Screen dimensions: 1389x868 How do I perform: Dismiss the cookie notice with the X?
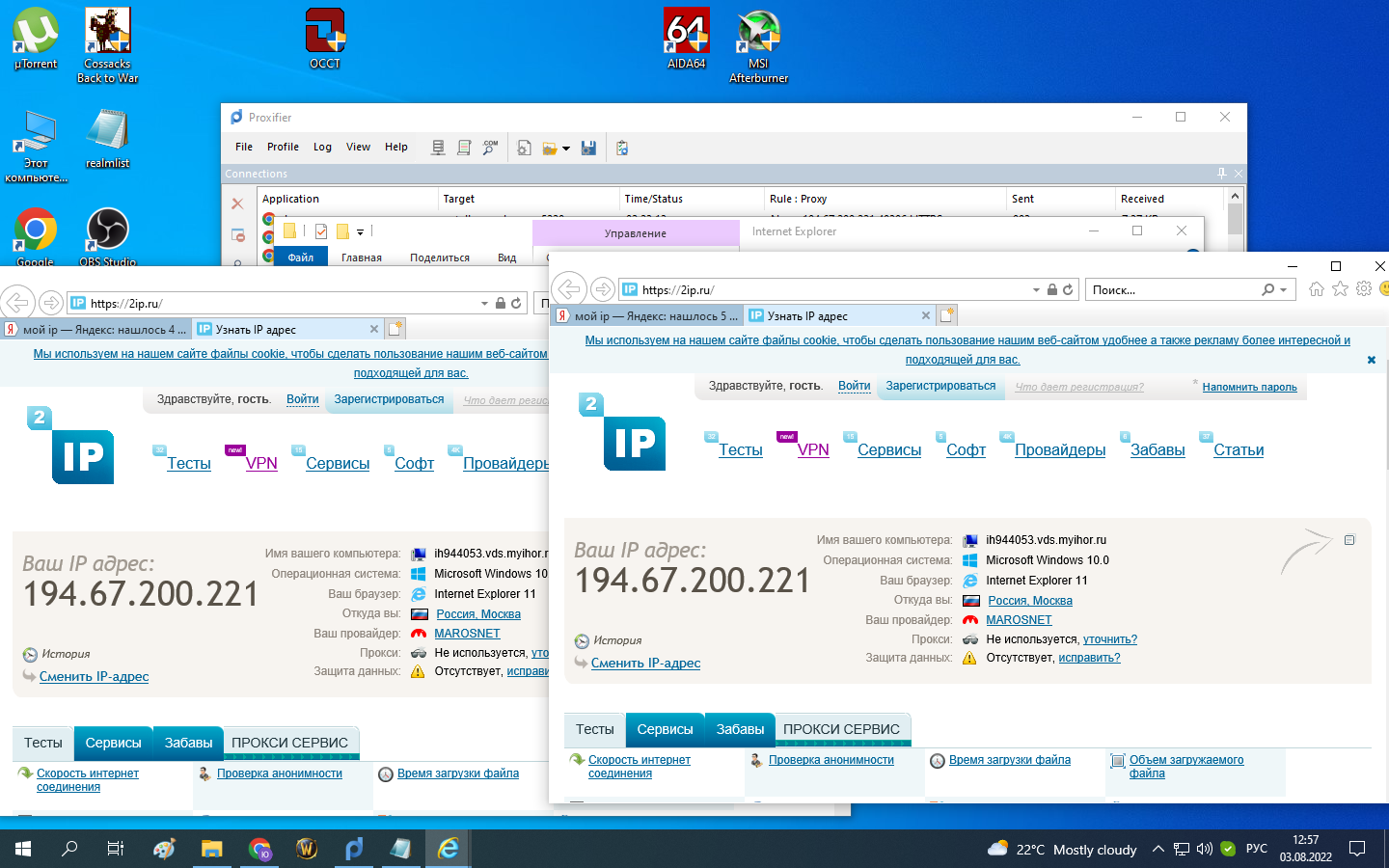pos(1371,360)
